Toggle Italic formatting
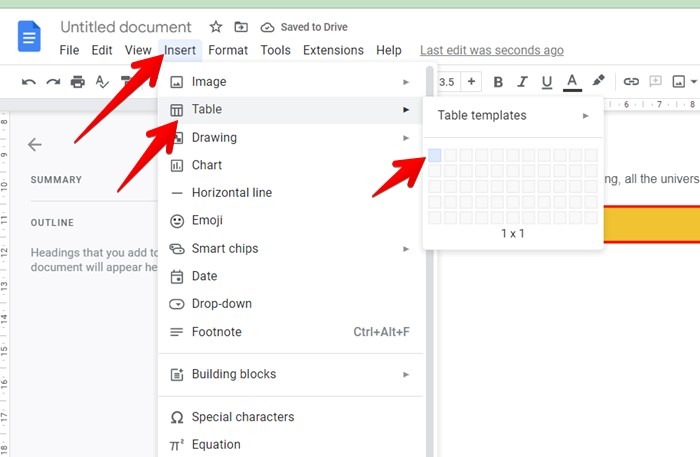Image resolution: width=700 pixels, height=457 pixels. [522, 82]
